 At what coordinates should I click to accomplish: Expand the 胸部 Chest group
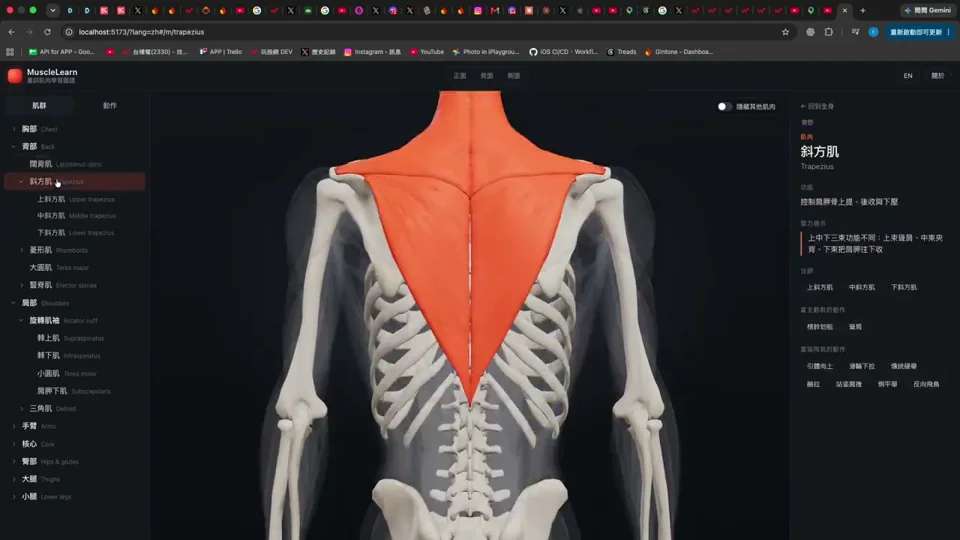click(14, 129)
